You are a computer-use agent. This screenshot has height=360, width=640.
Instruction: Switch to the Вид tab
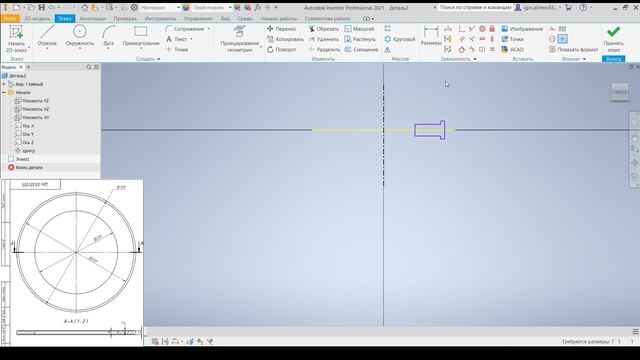coord(225,18)
